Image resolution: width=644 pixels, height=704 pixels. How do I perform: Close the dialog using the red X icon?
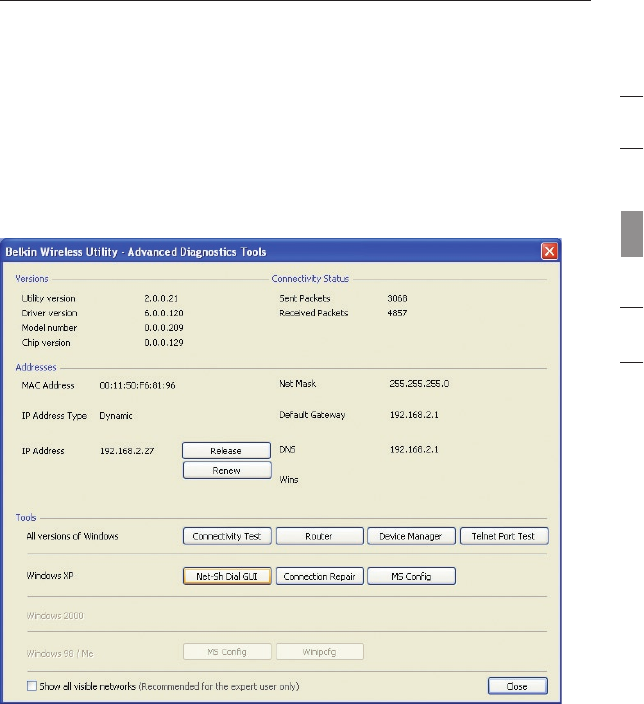pyautogui.click(x=548, y=251)
